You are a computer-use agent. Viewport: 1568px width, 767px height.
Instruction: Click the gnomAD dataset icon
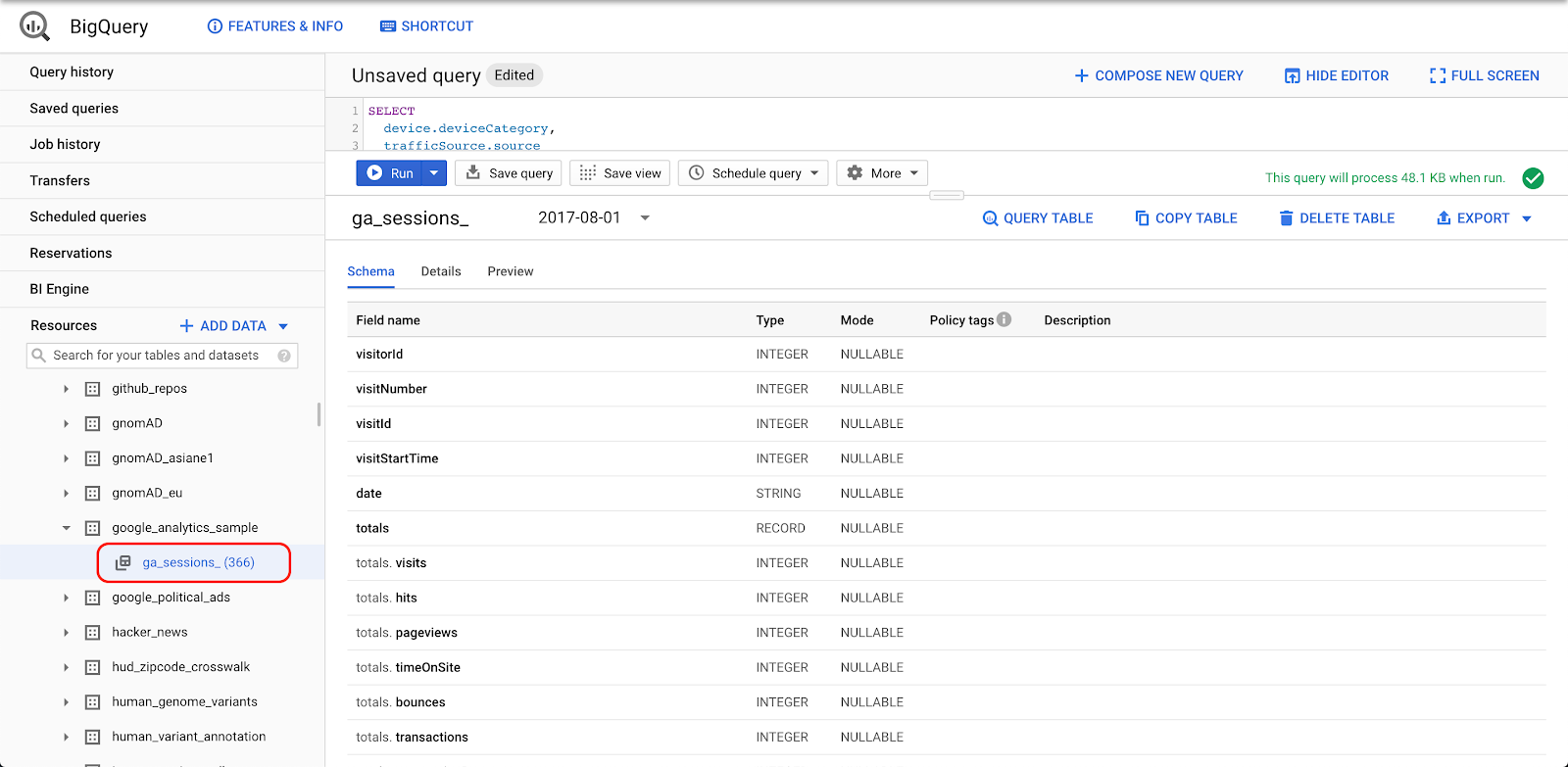click(92, 424)
